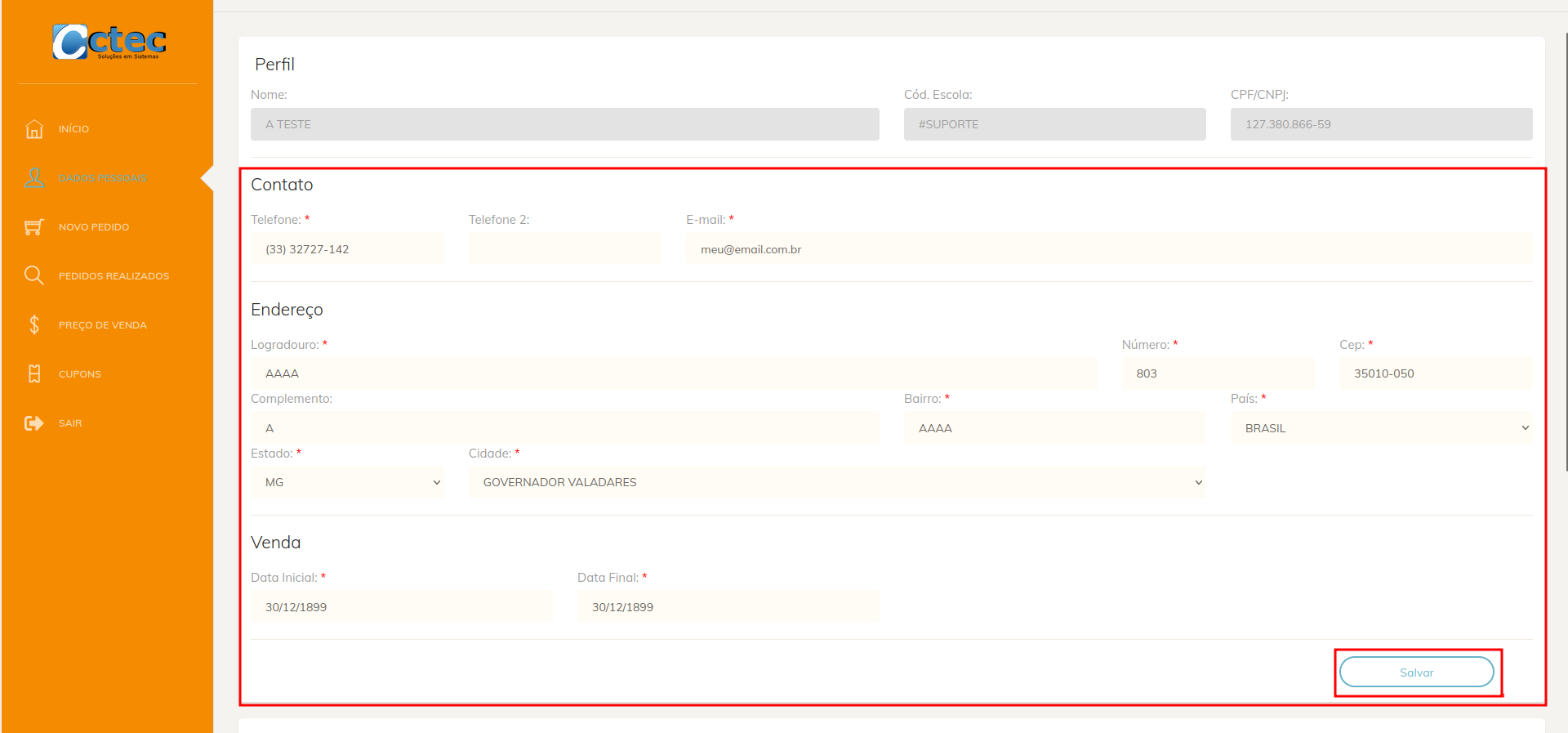Click the Sair logout icon

coord(34,422)
